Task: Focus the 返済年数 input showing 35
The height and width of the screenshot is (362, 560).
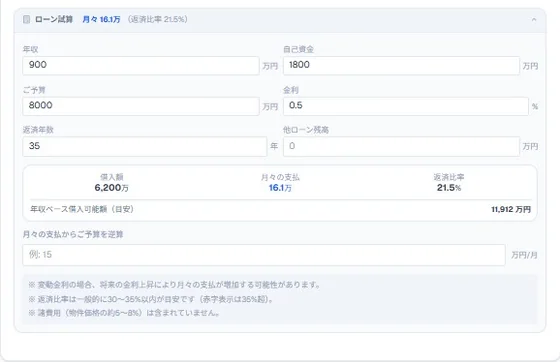Action: [x=145, y=146]
